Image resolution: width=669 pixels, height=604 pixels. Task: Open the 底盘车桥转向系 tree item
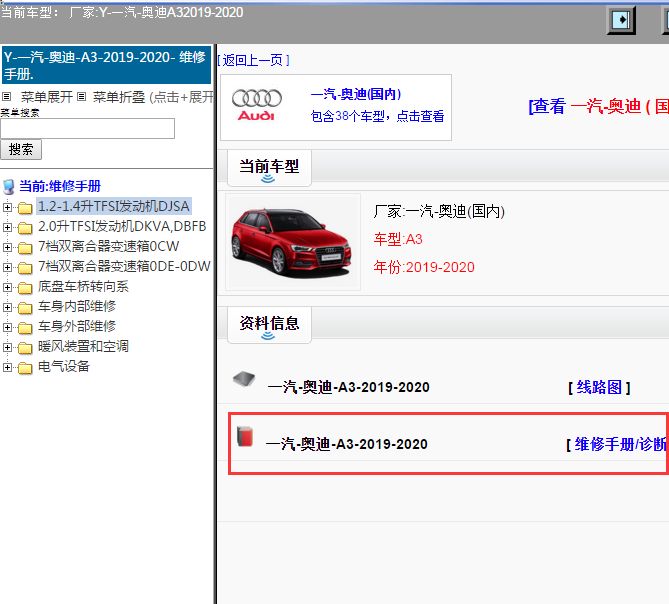coord(83,286)
